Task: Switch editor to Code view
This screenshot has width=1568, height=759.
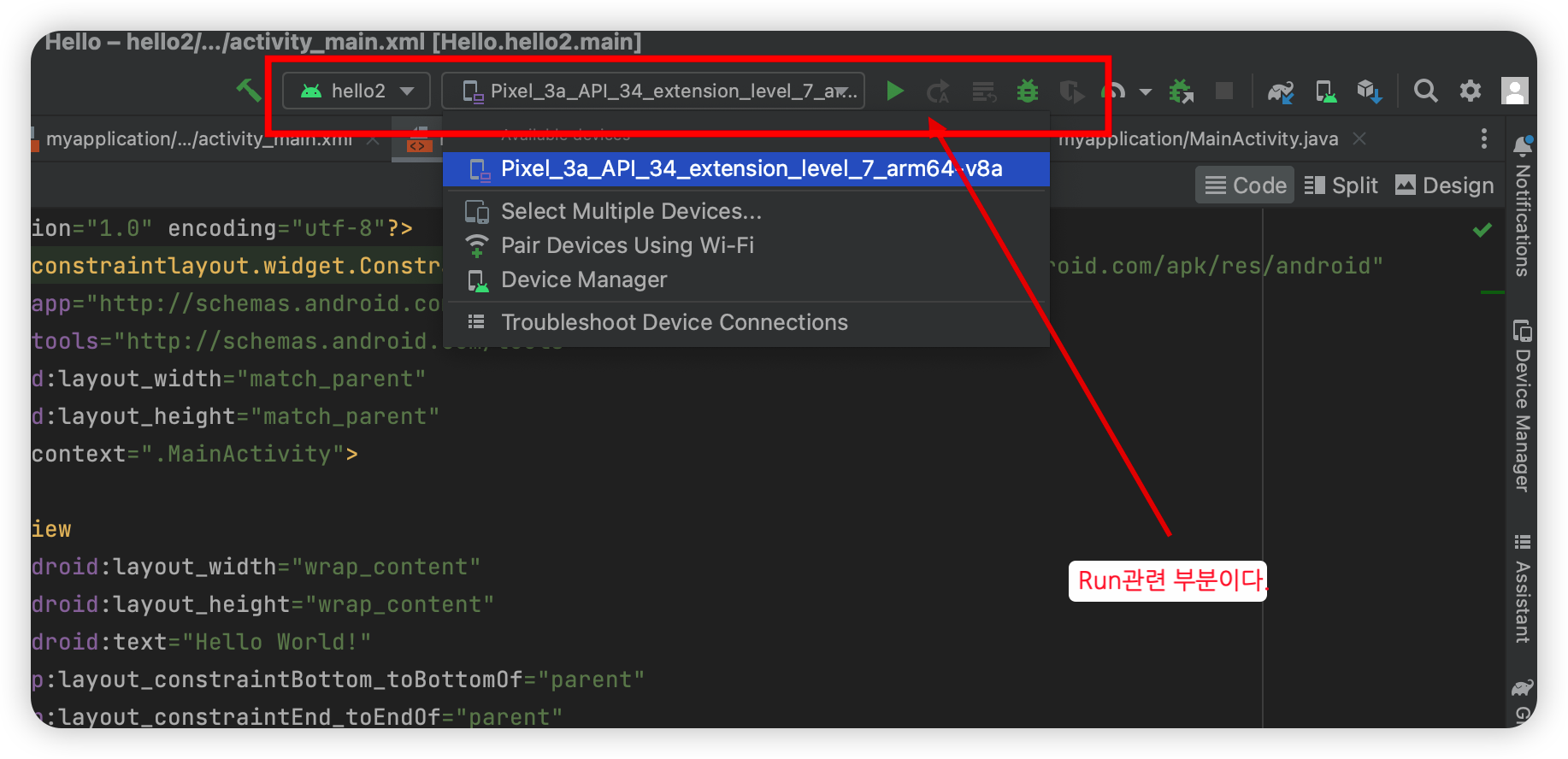Action: click(1246, 185)
